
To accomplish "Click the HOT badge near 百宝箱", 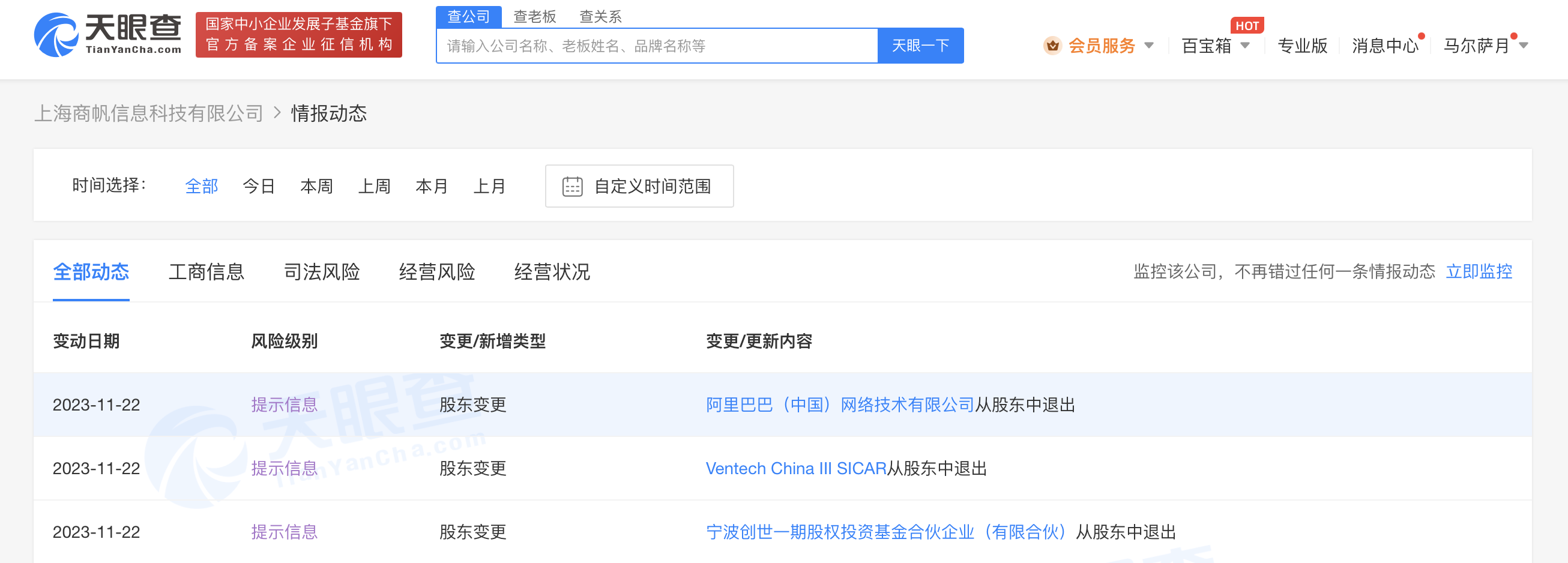I will pos(1247,25).
